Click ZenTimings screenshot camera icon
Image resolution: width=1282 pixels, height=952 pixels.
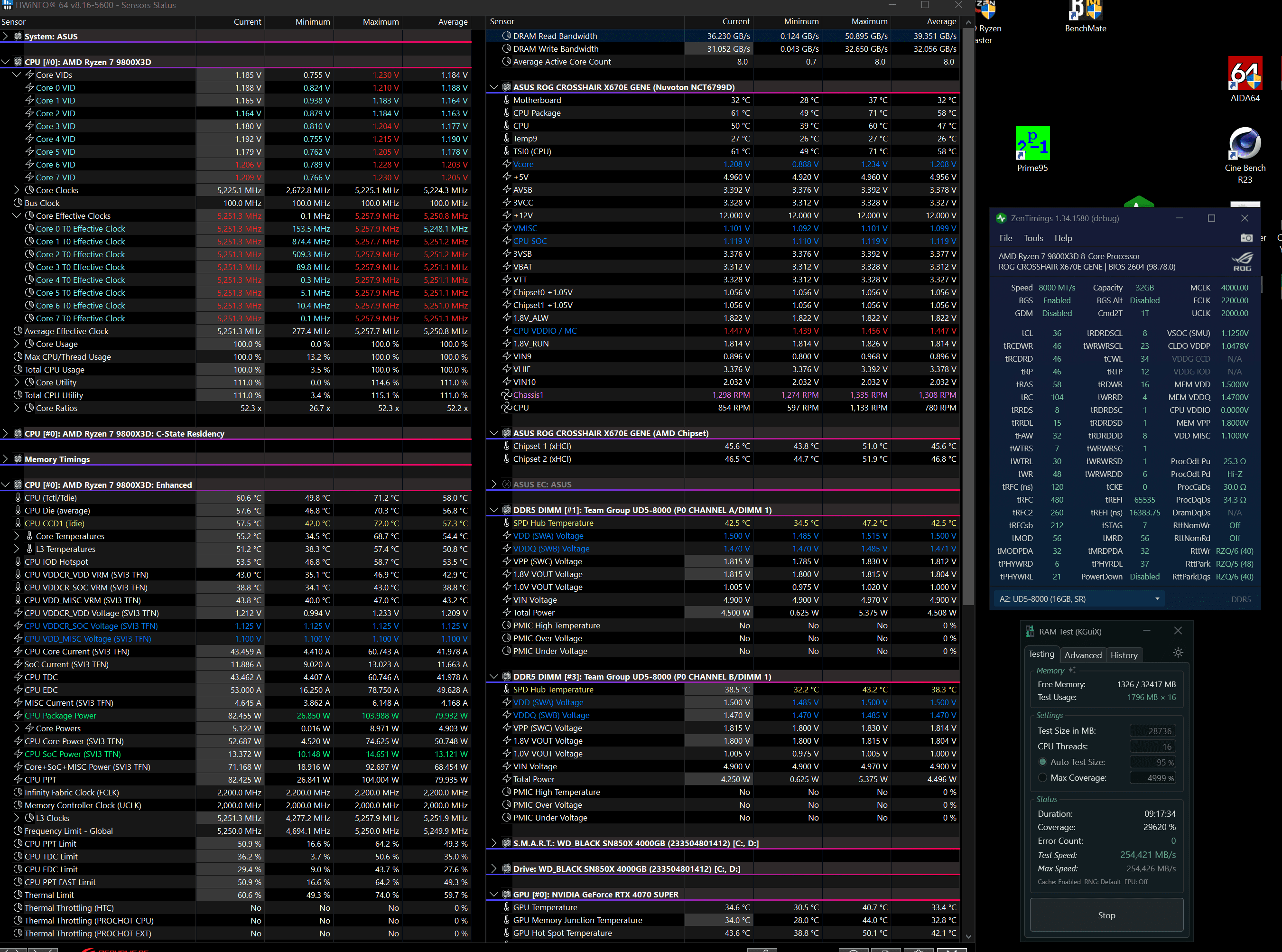1246,238
